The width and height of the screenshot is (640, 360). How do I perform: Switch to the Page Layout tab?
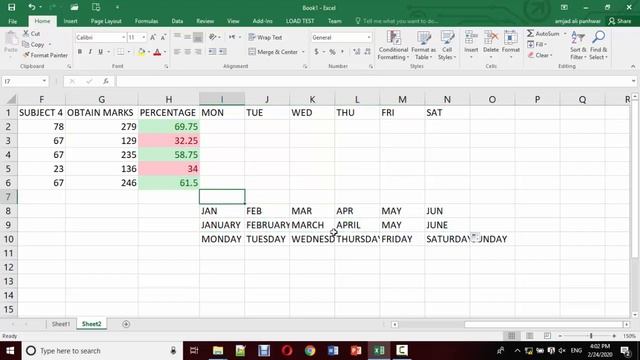click(x=106, y=21)
